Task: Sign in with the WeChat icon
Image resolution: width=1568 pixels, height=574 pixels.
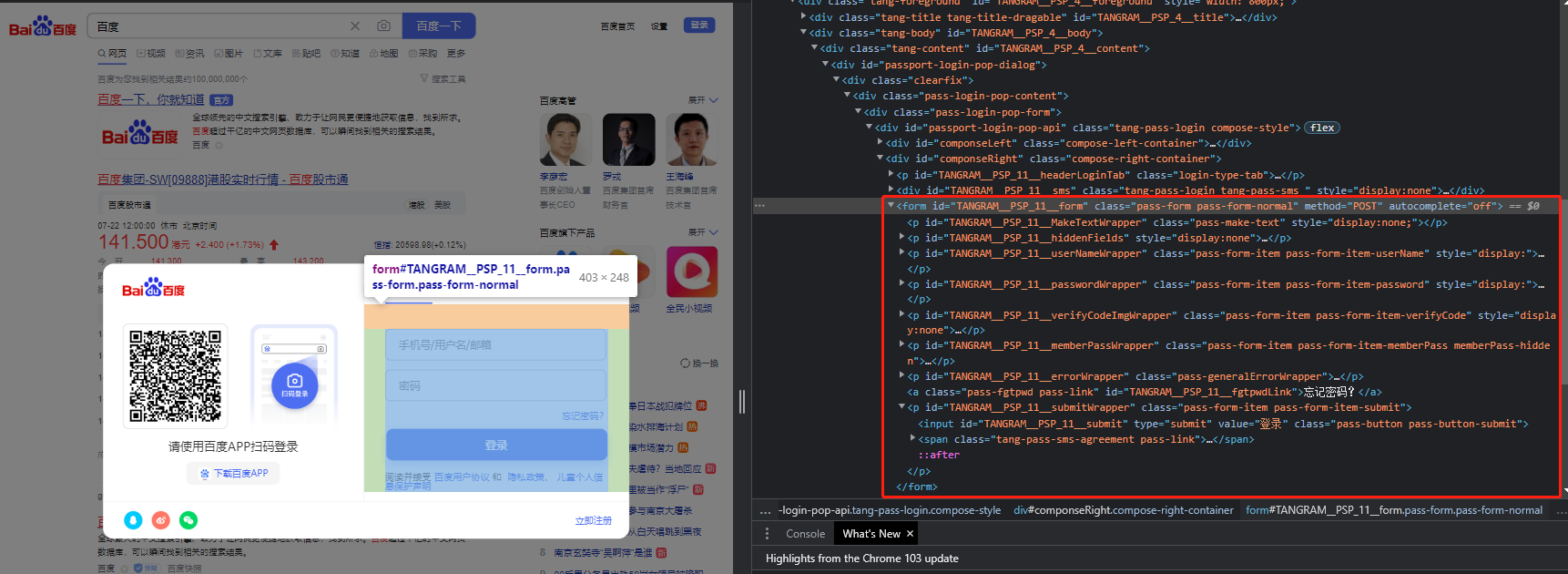Action: point(188,520)
